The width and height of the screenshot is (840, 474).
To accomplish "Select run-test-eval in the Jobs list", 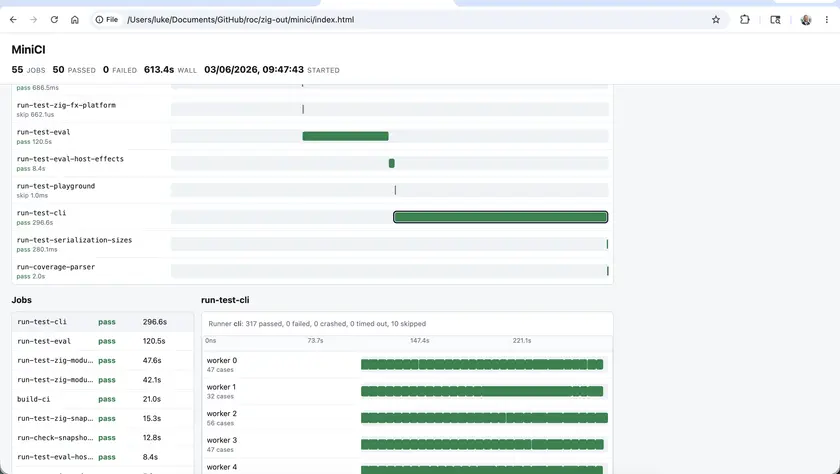I will click(102, 341).
